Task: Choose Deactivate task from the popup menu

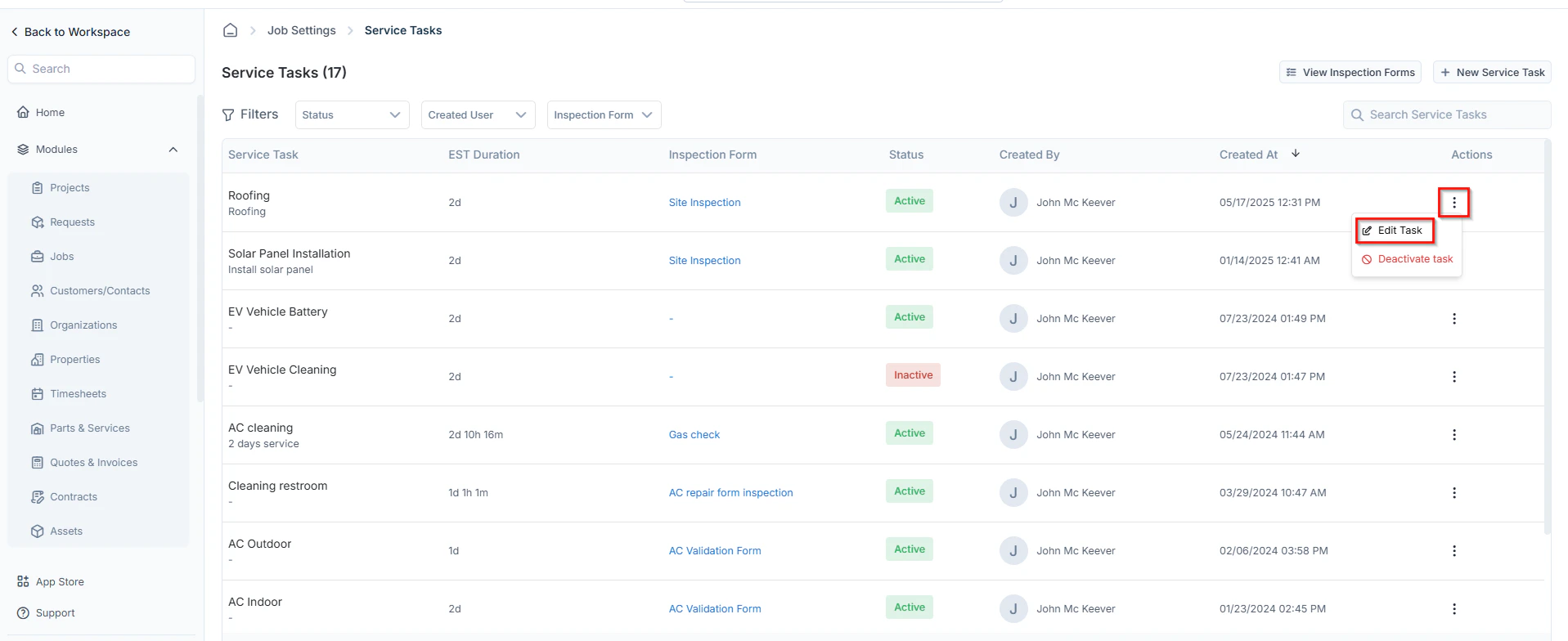Action: pyautogui.click(x=1407, y=259)
